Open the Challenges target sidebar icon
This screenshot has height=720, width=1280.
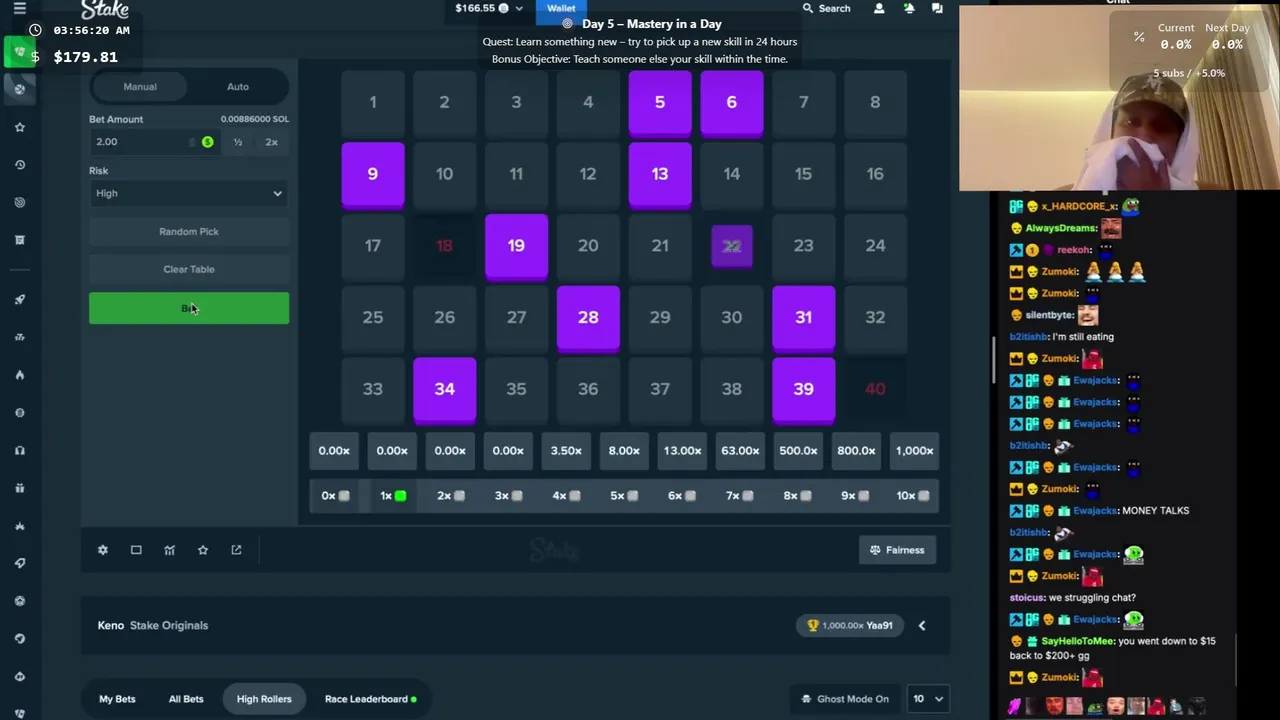click(19, 202)
